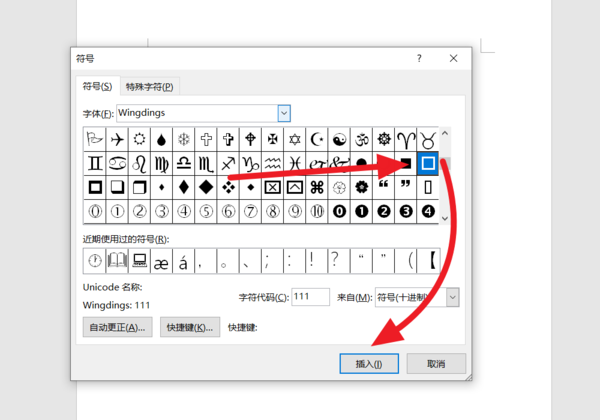
Task: Click the Wingdings font name field
Action: [x=197, y=113]
